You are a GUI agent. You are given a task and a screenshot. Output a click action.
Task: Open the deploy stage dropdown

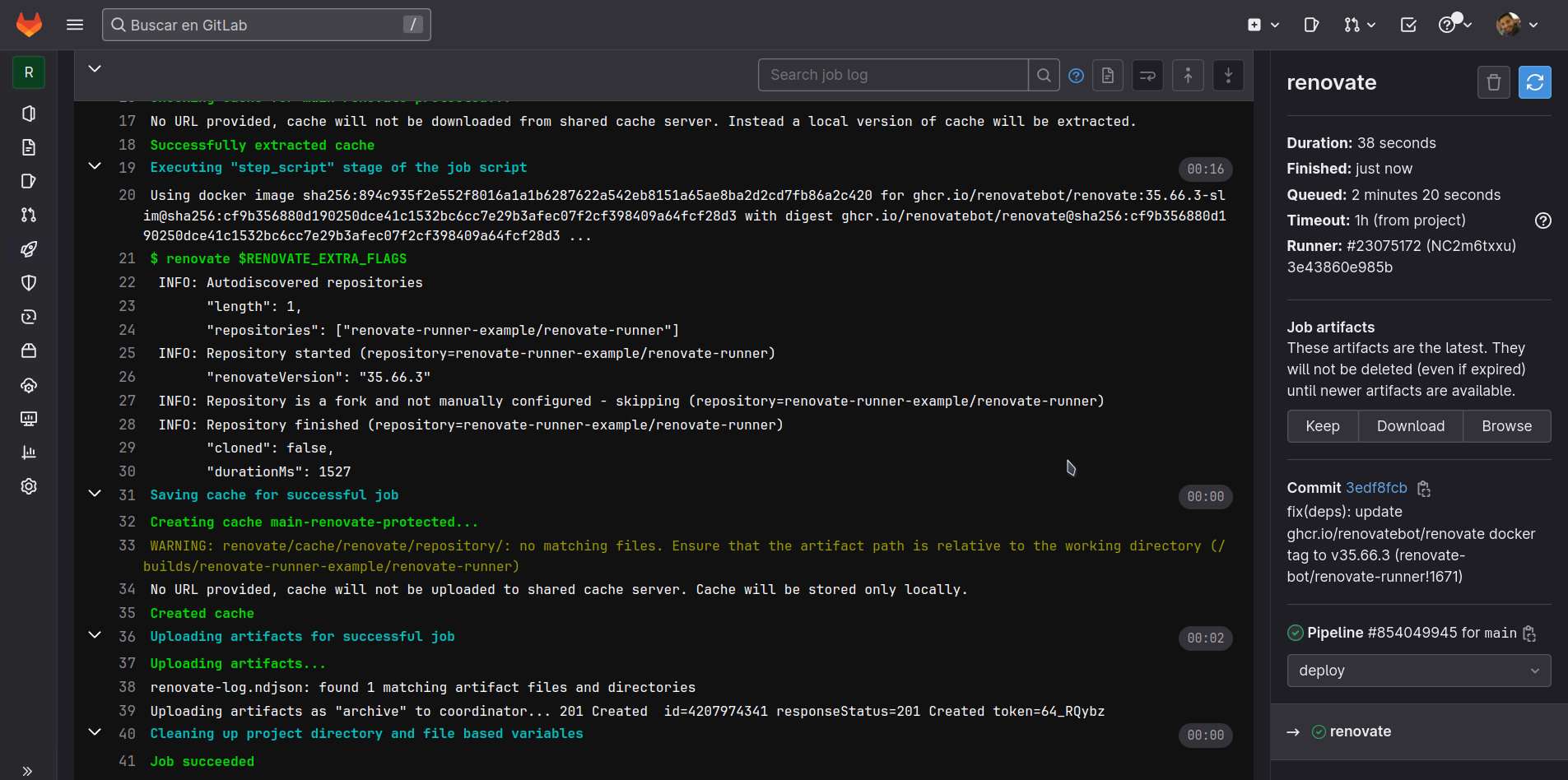[1419, 671]
